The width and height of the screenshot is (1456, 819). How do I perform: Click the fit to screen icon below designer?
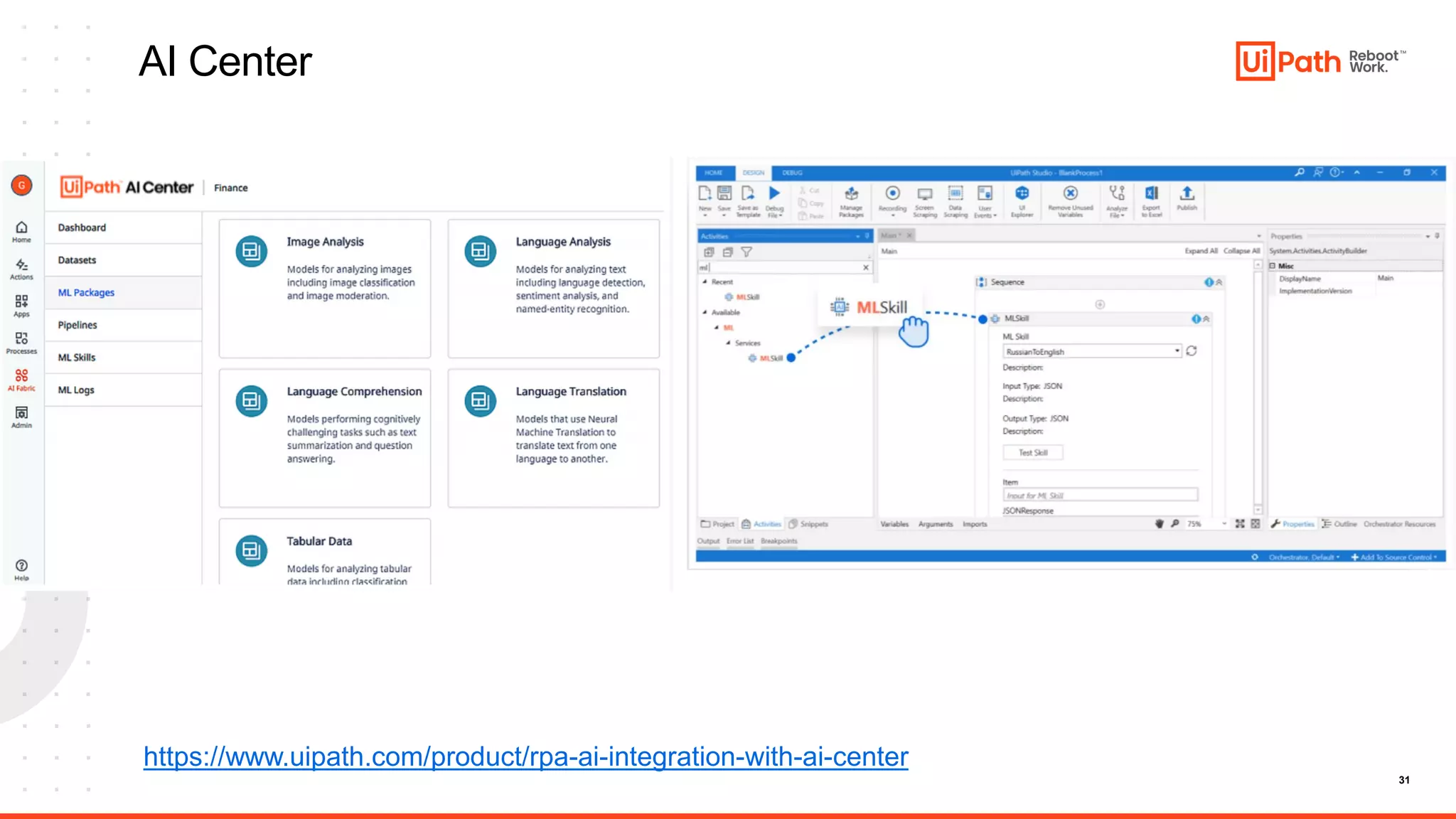1240,524
